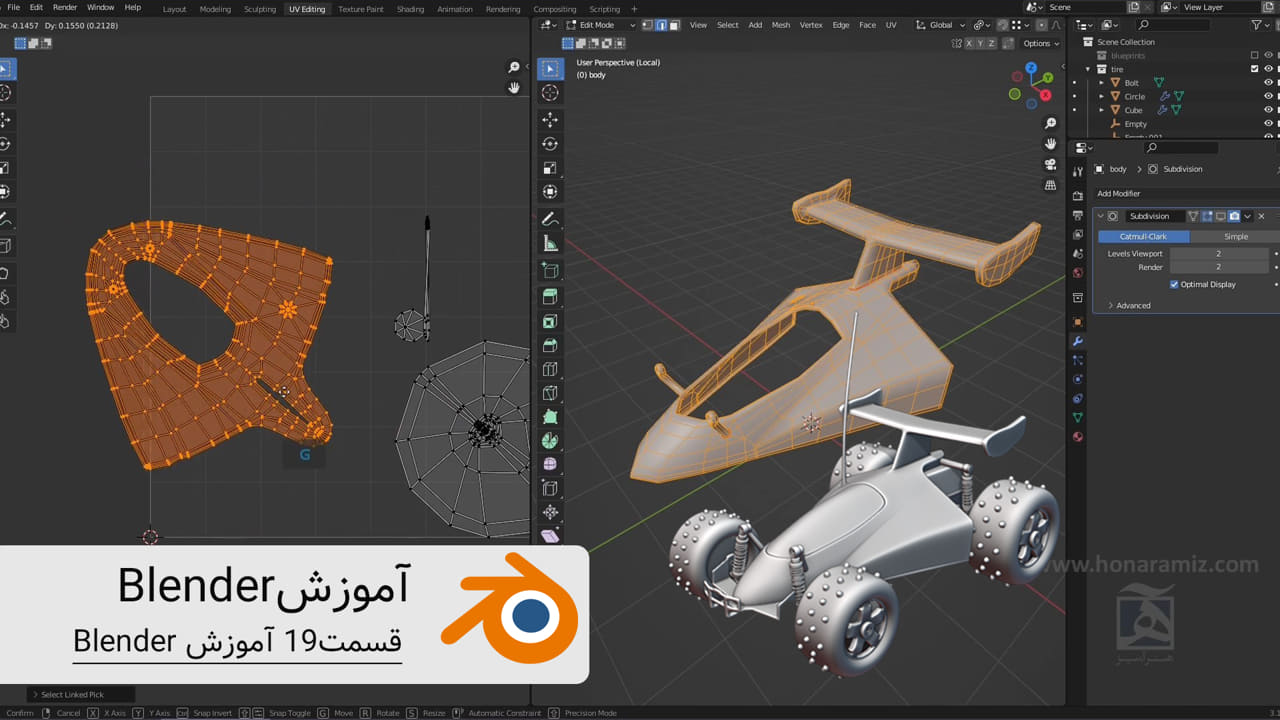The height and width of the screenshot is (720, 1280).
Task: Choose the Bevel tool
Action: (x=550, y=345)
